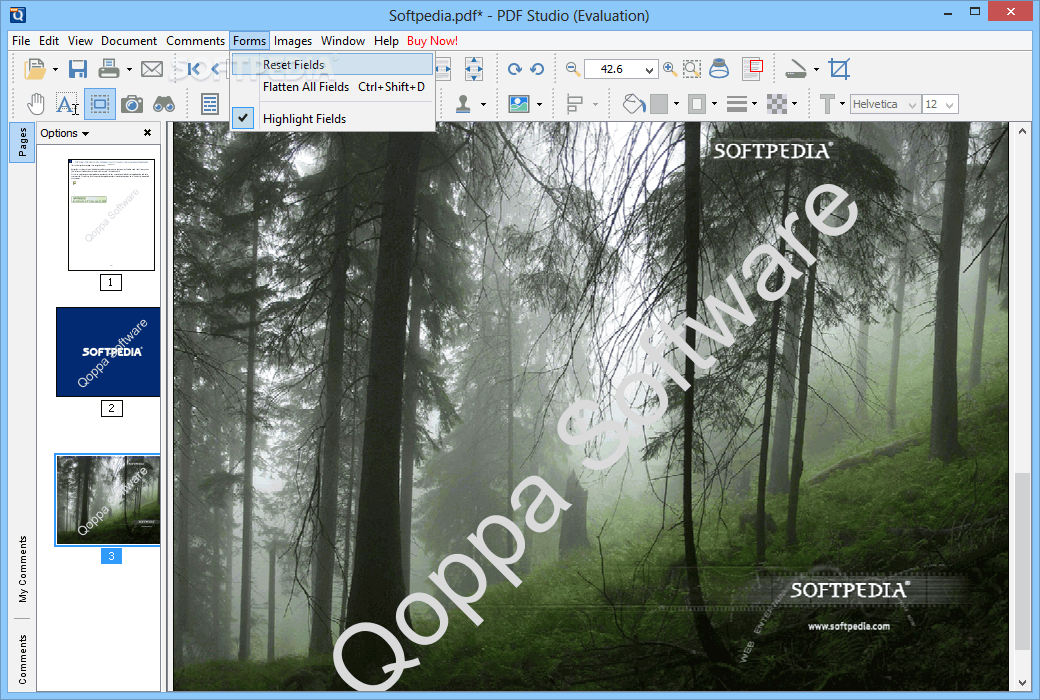Click the Print icon
This screenshot has height=700, width=1040.
[109, 69]
